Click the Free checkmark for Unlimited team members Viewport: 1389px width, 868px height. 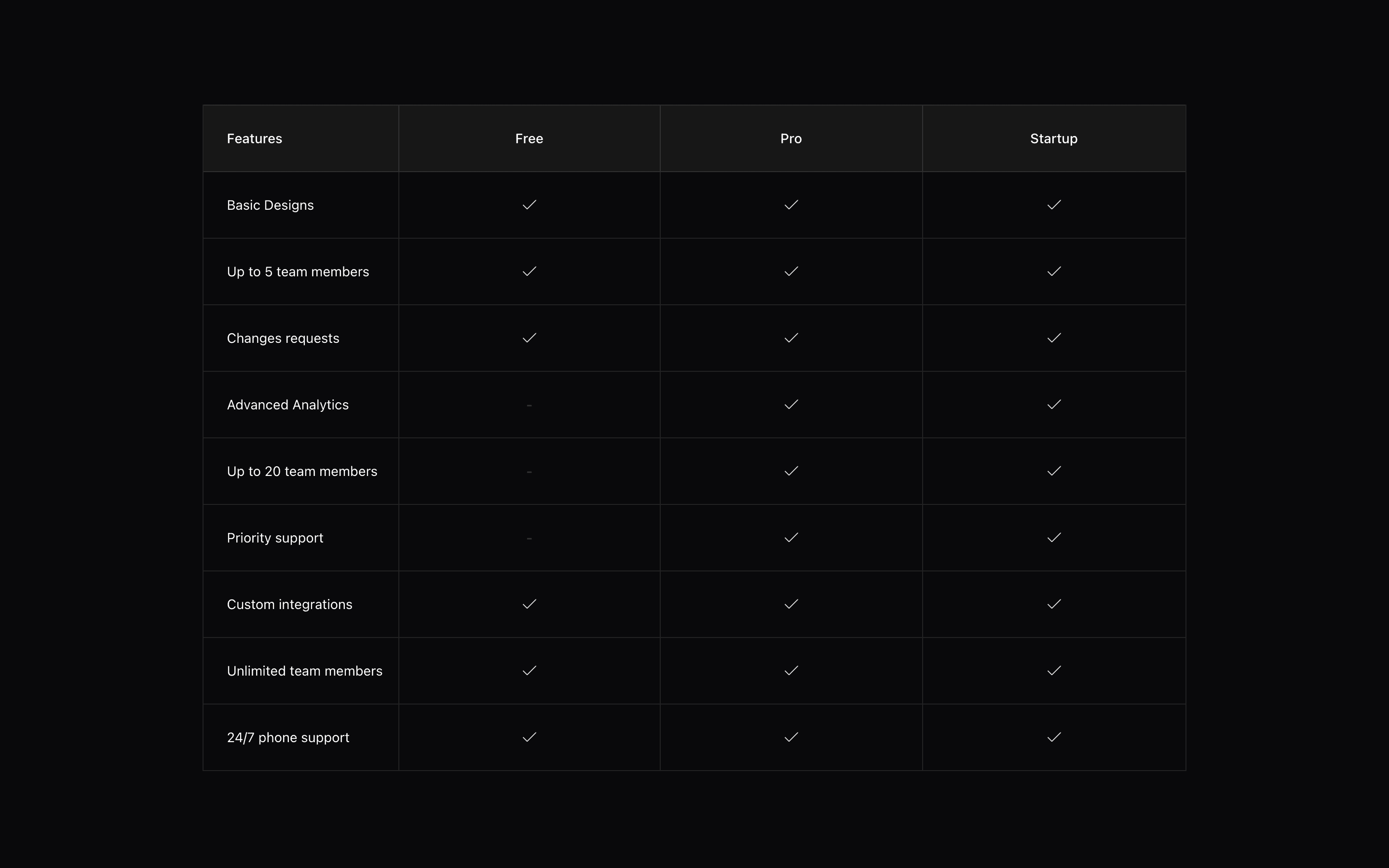(x=529, y=670)
